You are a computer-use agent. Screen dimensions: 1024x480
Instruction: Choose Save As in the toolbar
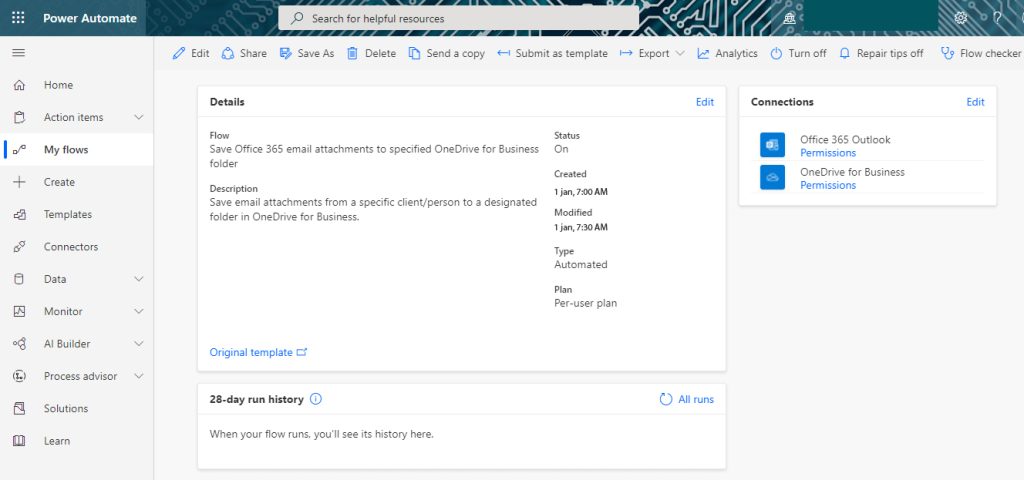(307, 54)
